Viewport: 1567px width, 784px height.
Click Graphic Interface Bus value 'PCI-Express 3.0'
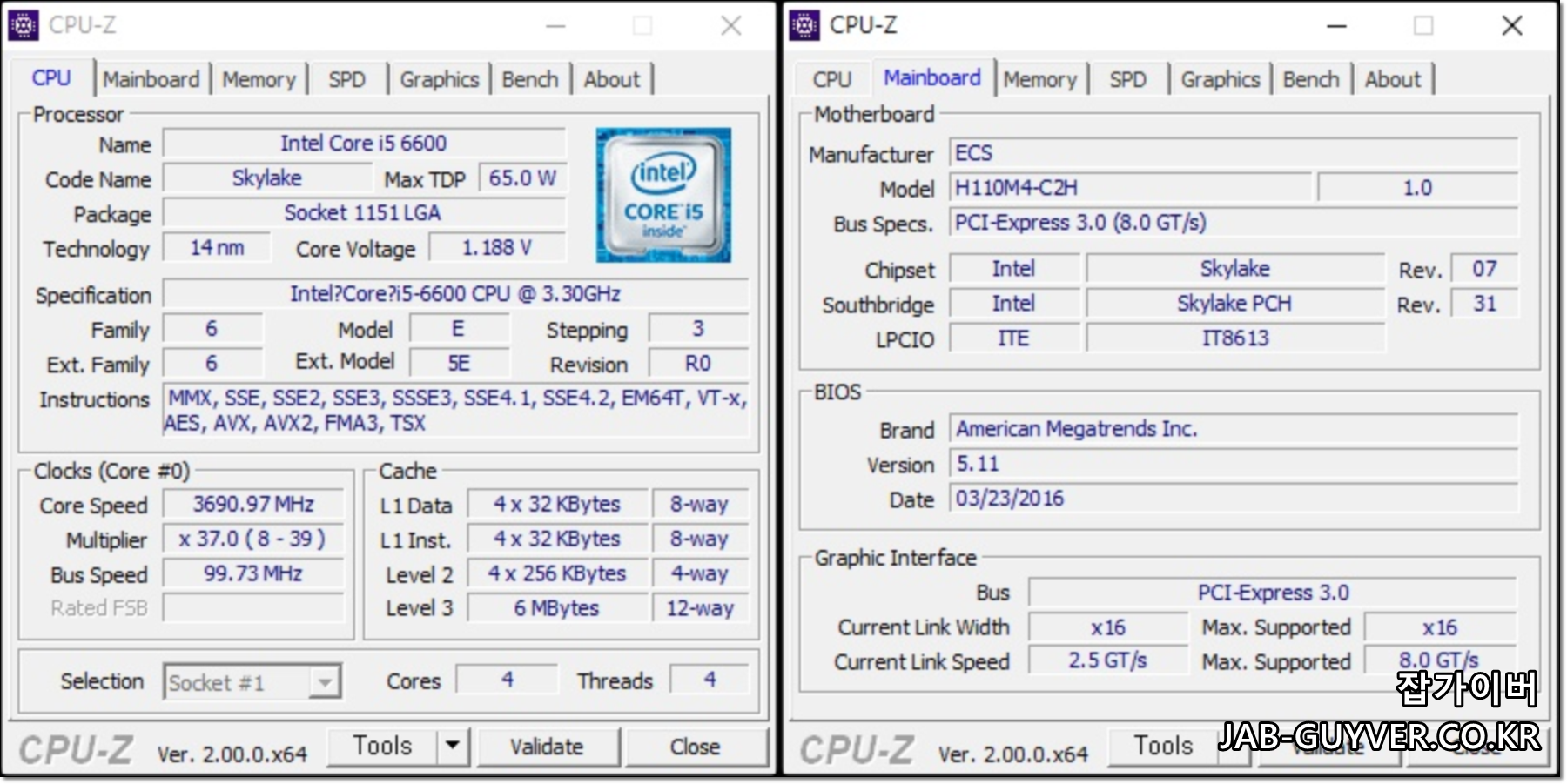pyautogui.click(x=1273, y=593)
